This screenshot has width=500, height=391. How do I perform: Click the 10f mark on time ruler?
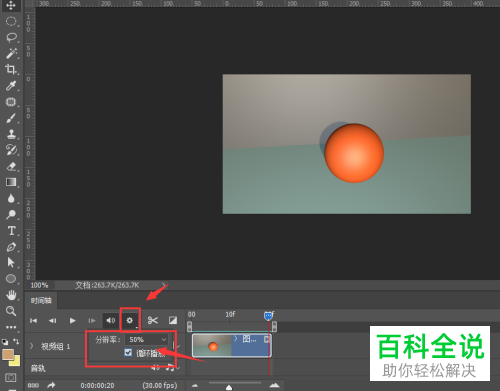(230, 314)
